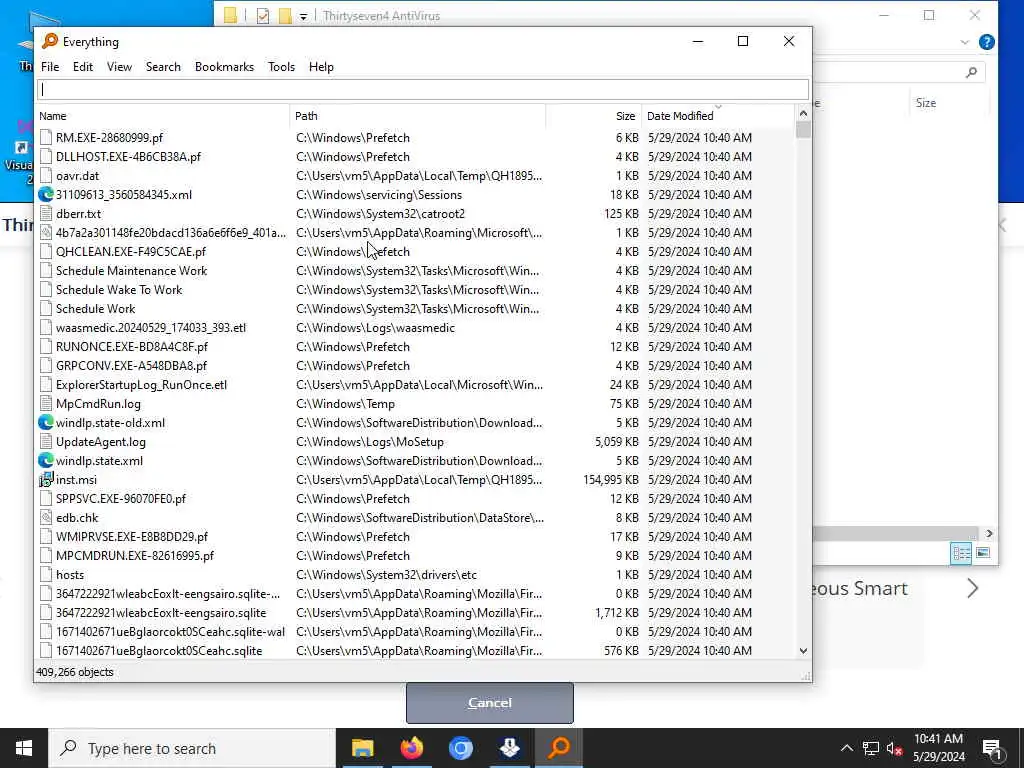This screenshot has height=768, width=1024.
Task: Select MPCMDRUN.EXE-82616995.pf file
Action: tap(135, 555)
